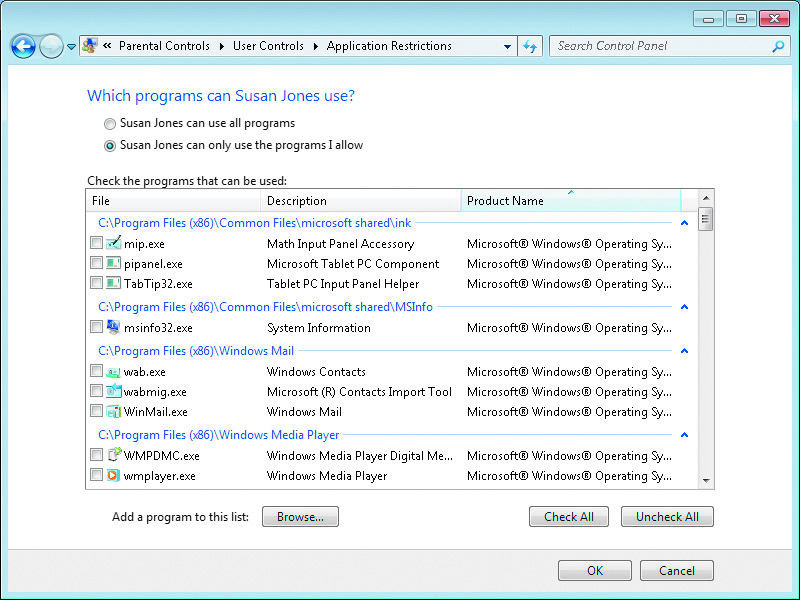The height and width of the screenshot is (600, 800).
Task: Open User Controls in the breadcrumb
Action: coord(268,46)
